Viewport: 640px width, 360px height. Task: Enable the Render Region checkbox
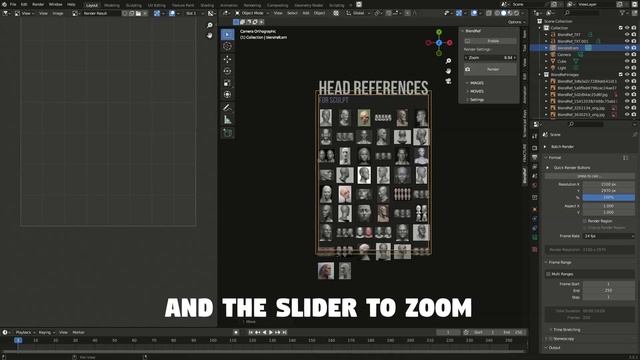pos(584,221)
